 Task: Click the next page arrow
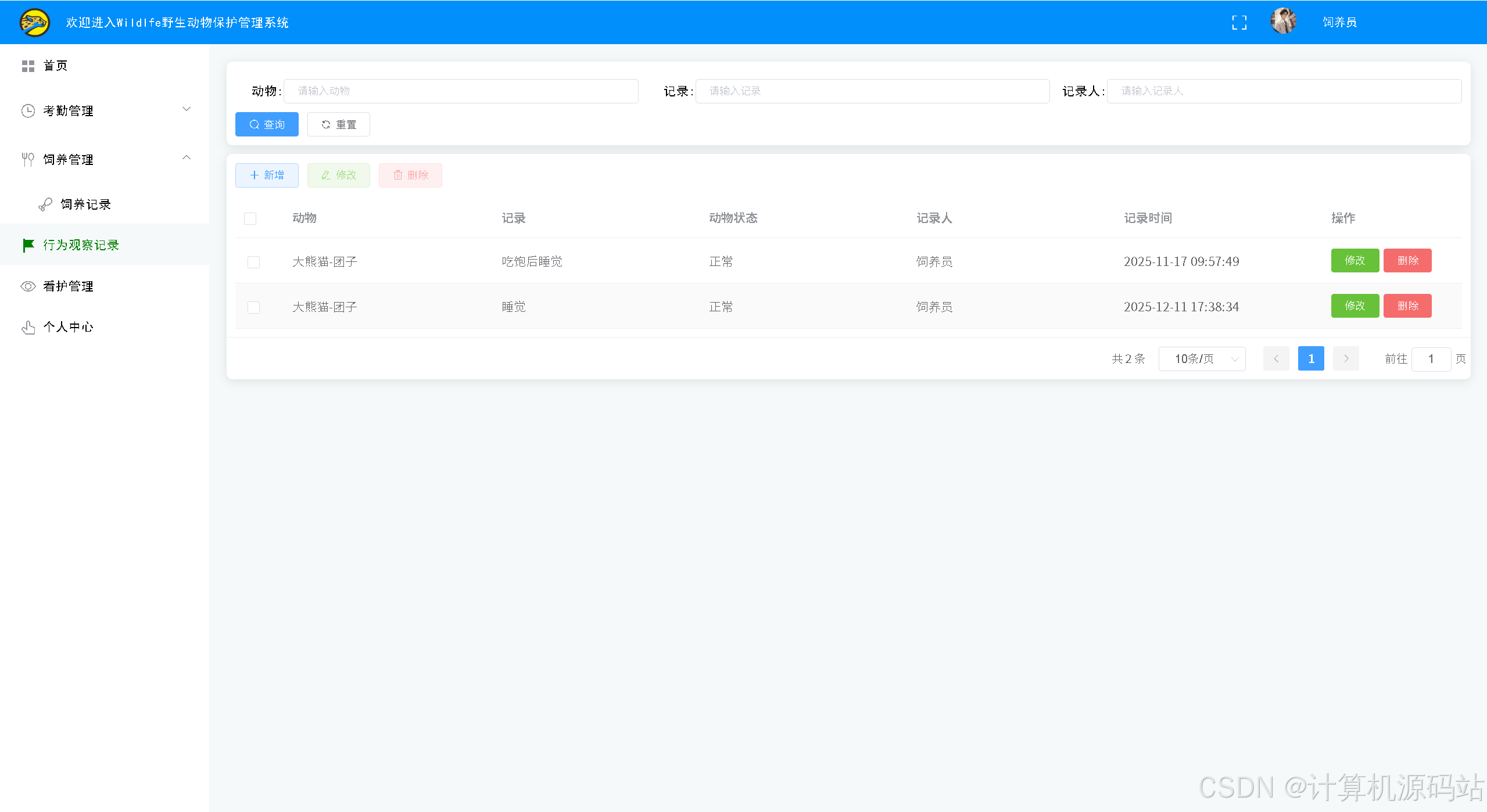1346,359
